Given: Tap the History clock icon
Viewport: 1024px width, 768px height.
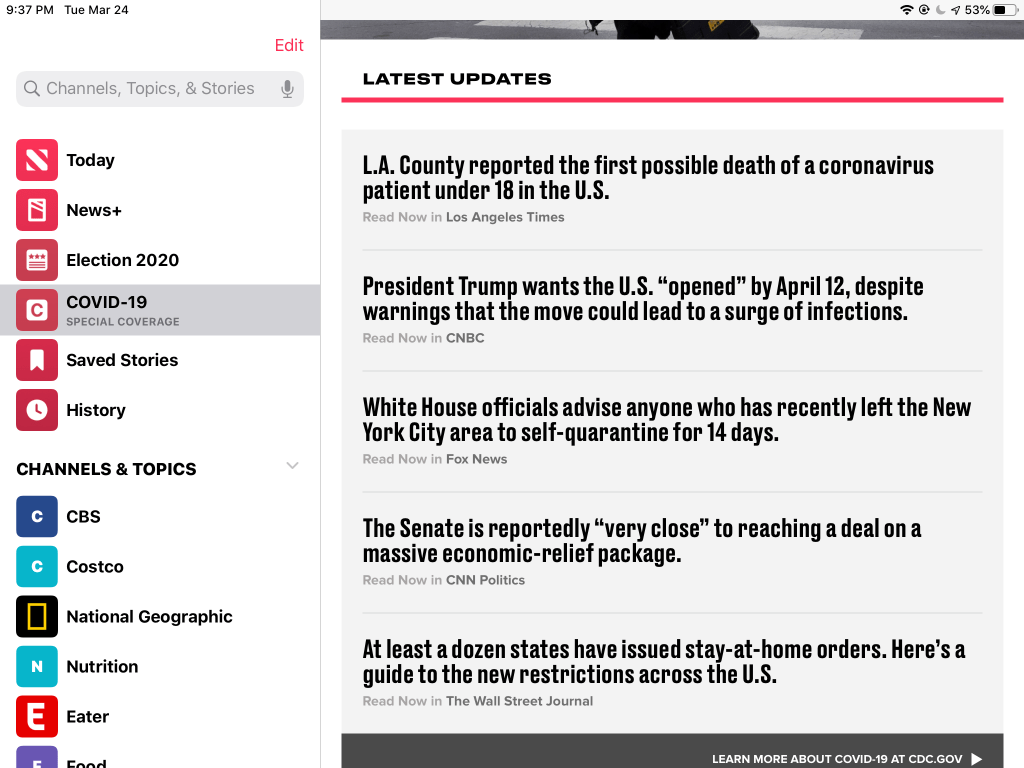Looking at the screenshot, I should click(37, 410).
